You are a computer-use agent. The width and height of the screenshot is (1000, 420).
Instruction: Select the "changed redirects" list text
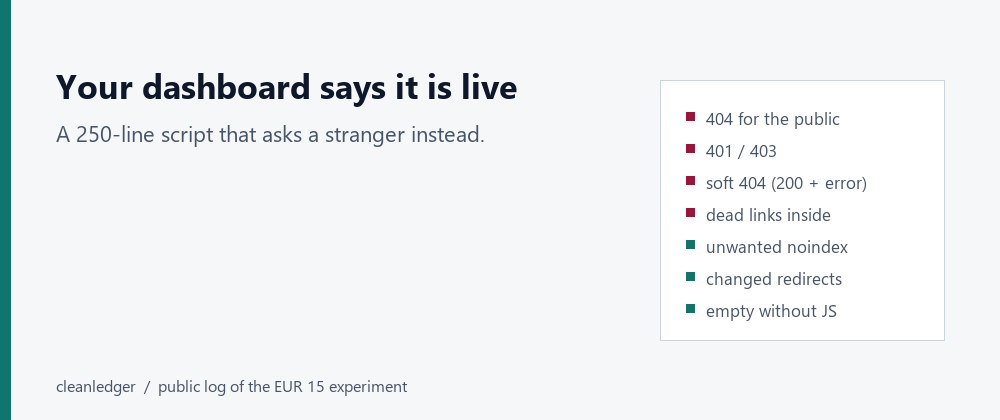click(x=774, y=279)
